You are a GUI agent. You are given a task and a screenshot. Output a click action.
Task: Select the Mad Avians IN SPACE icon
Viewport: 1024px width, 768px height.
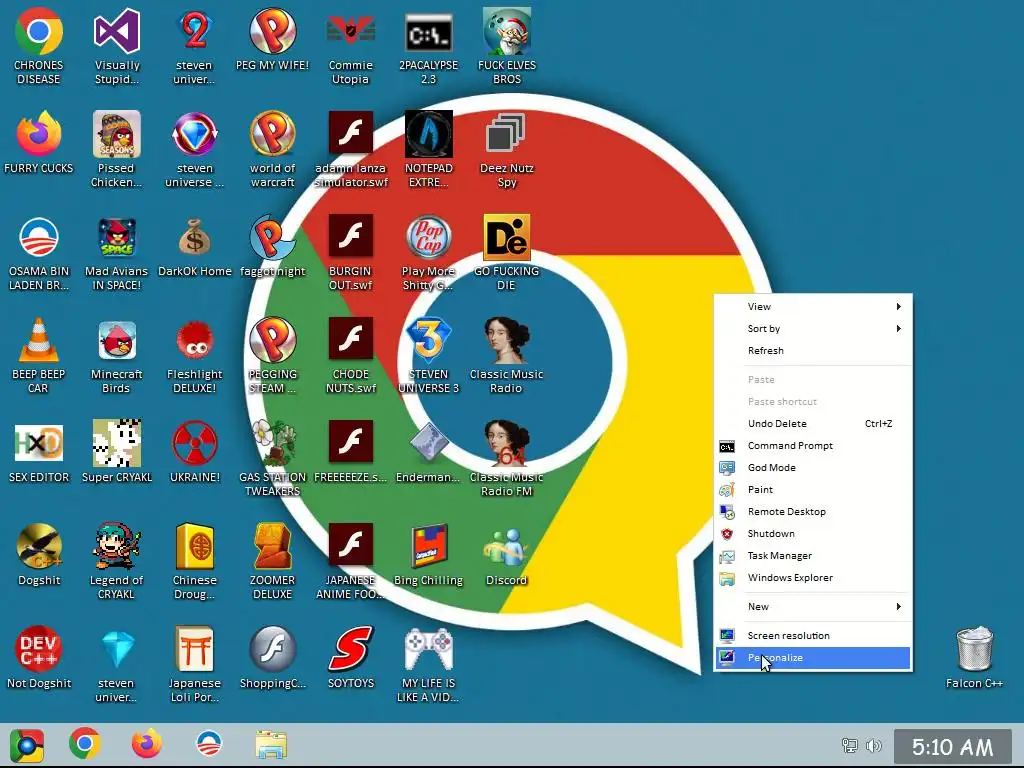pos(117,237)
